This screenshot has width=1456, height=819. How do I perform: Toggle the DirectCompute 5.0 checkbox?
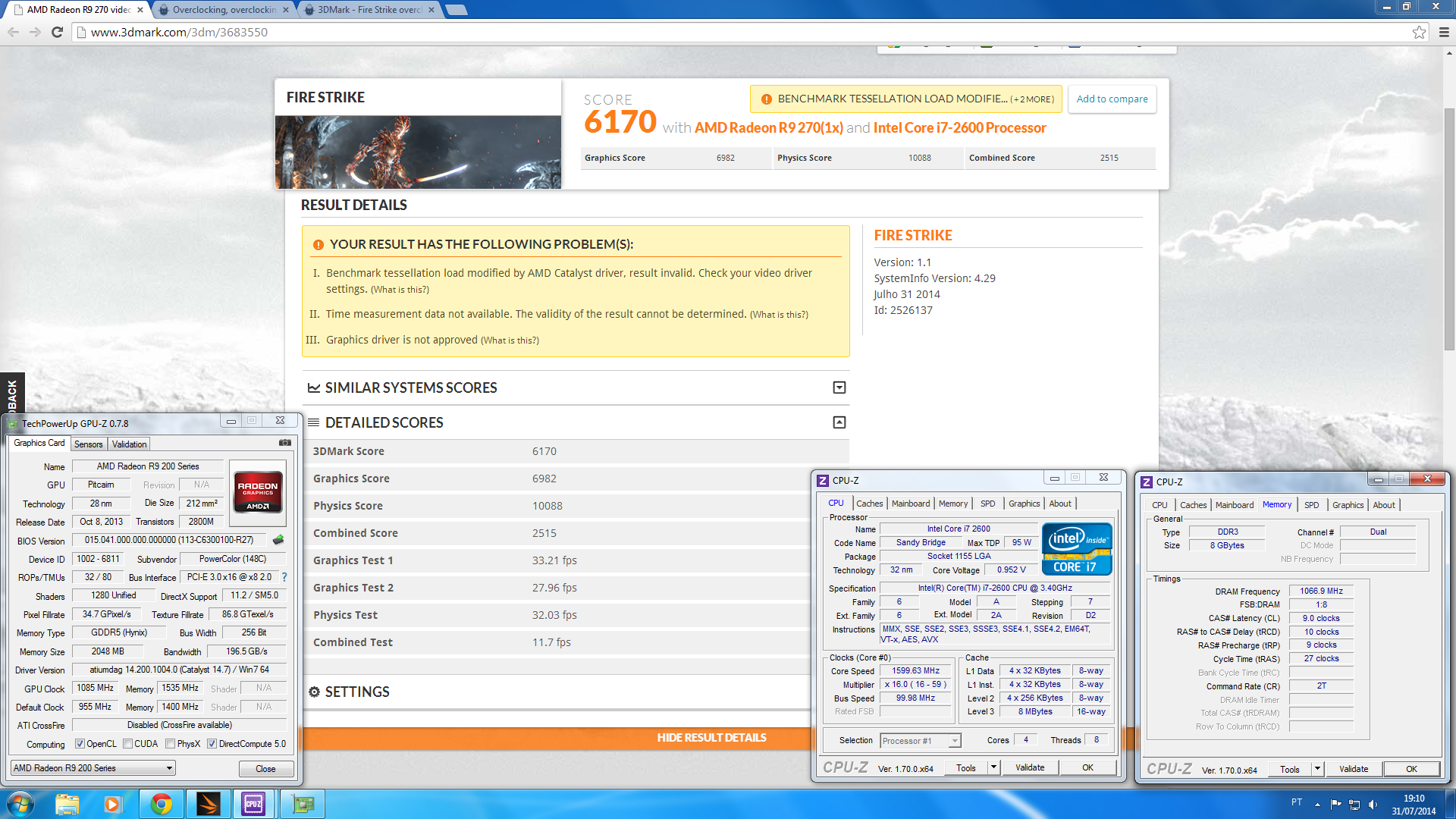212,744
